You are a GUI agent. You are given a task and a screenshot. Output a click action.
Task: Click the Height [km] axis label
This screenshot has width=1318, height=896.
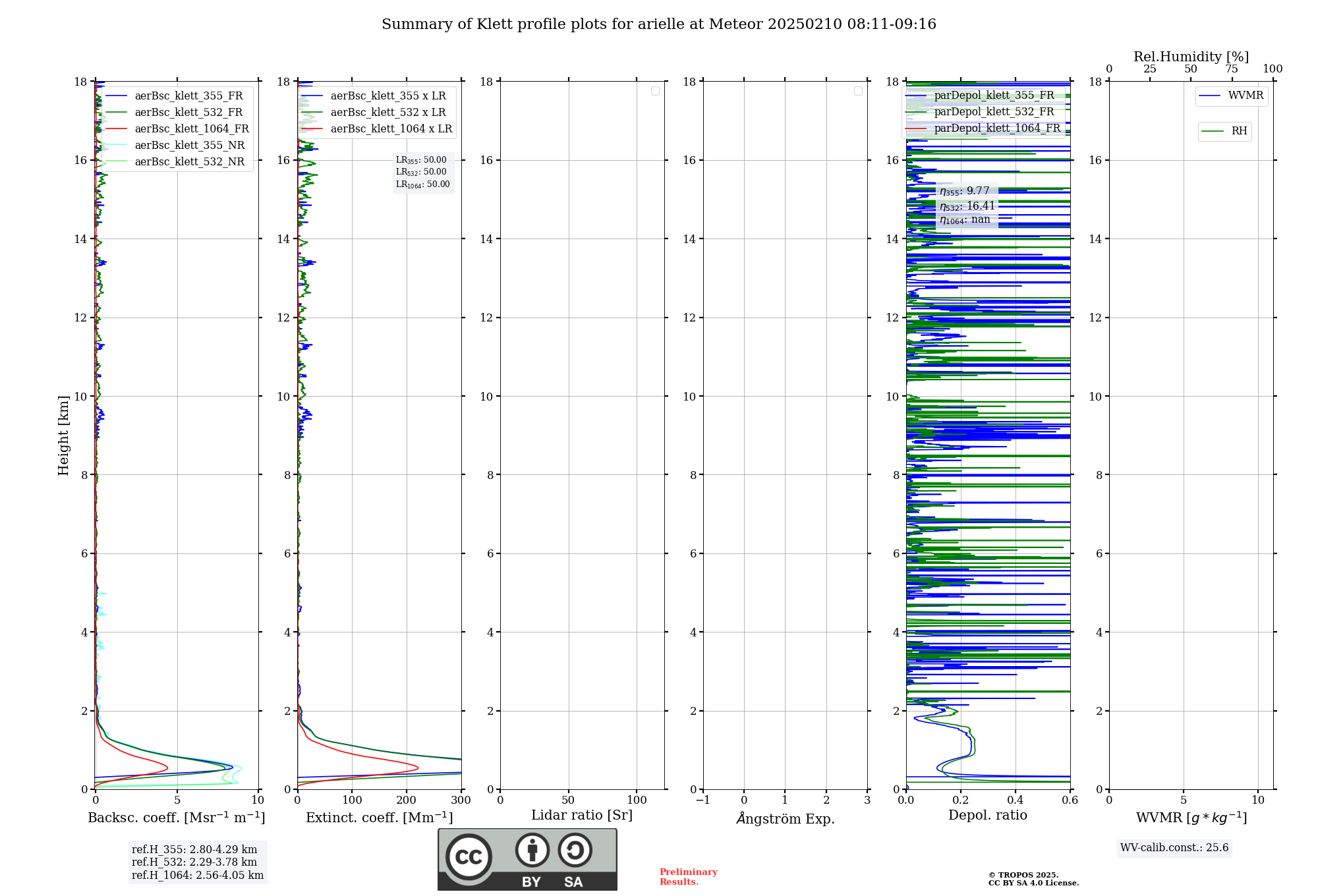pyautogui.click(x=63, y=435)
